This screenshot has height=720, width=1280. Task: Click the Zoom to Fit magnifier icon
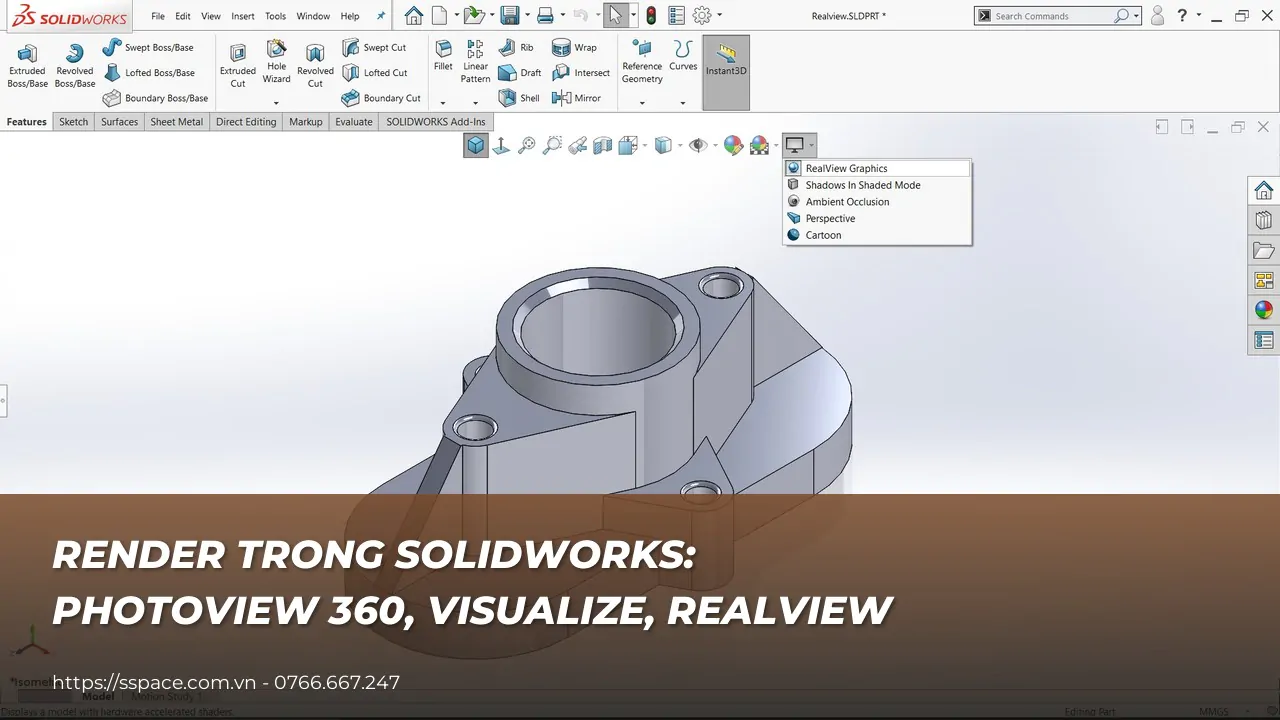tap(526, 146)
